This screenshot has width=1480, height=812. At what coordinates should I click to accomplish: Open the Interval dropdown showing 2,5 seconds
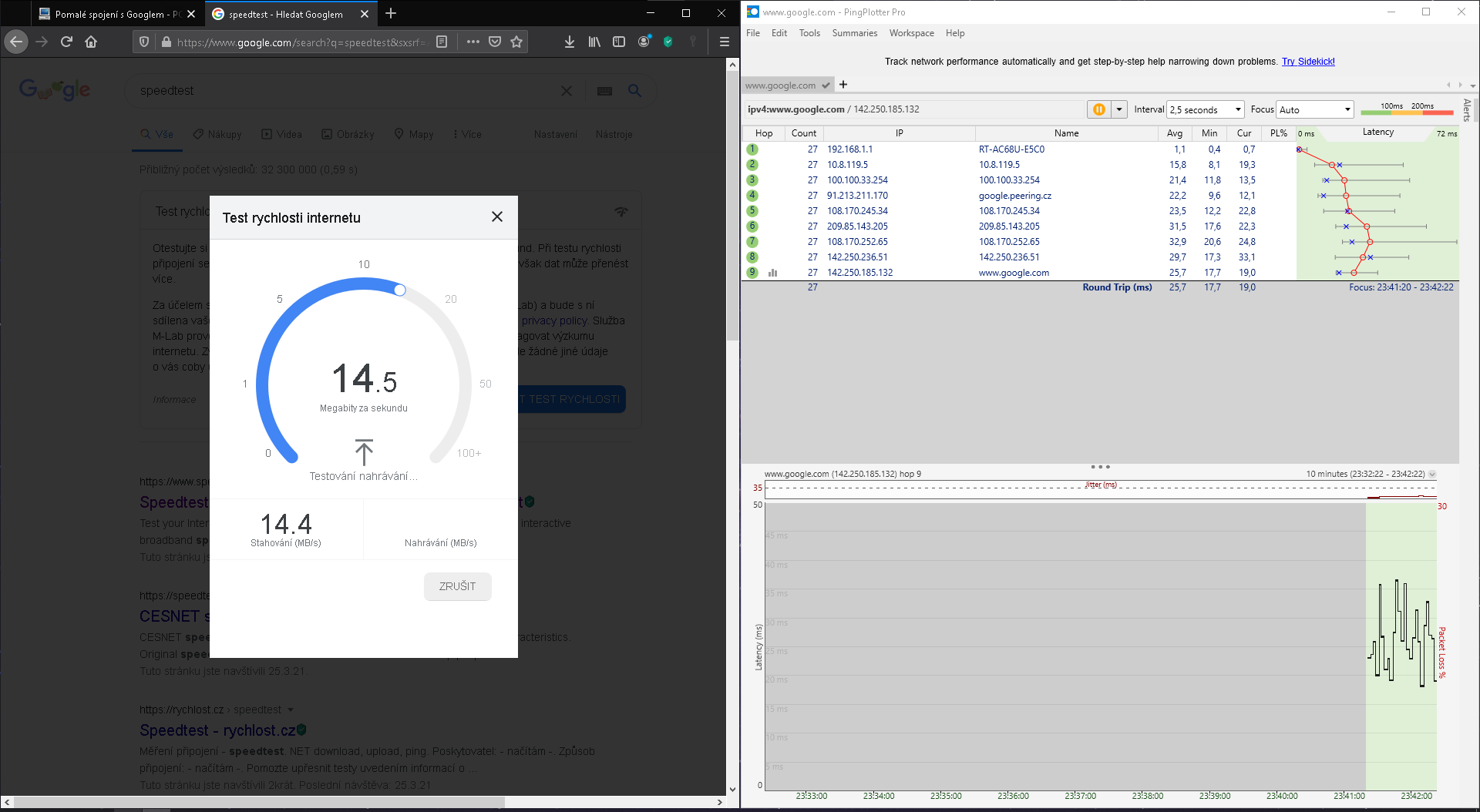(1206, 109)
